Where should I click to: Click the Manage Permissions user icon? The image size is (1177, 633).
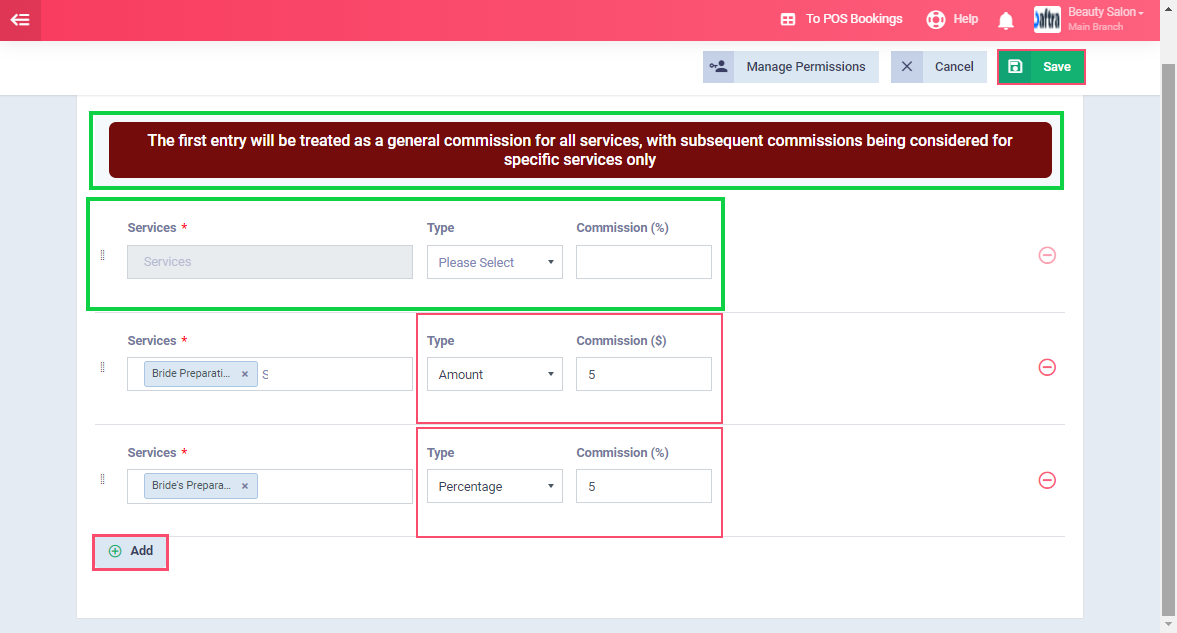tap(718, 67)
